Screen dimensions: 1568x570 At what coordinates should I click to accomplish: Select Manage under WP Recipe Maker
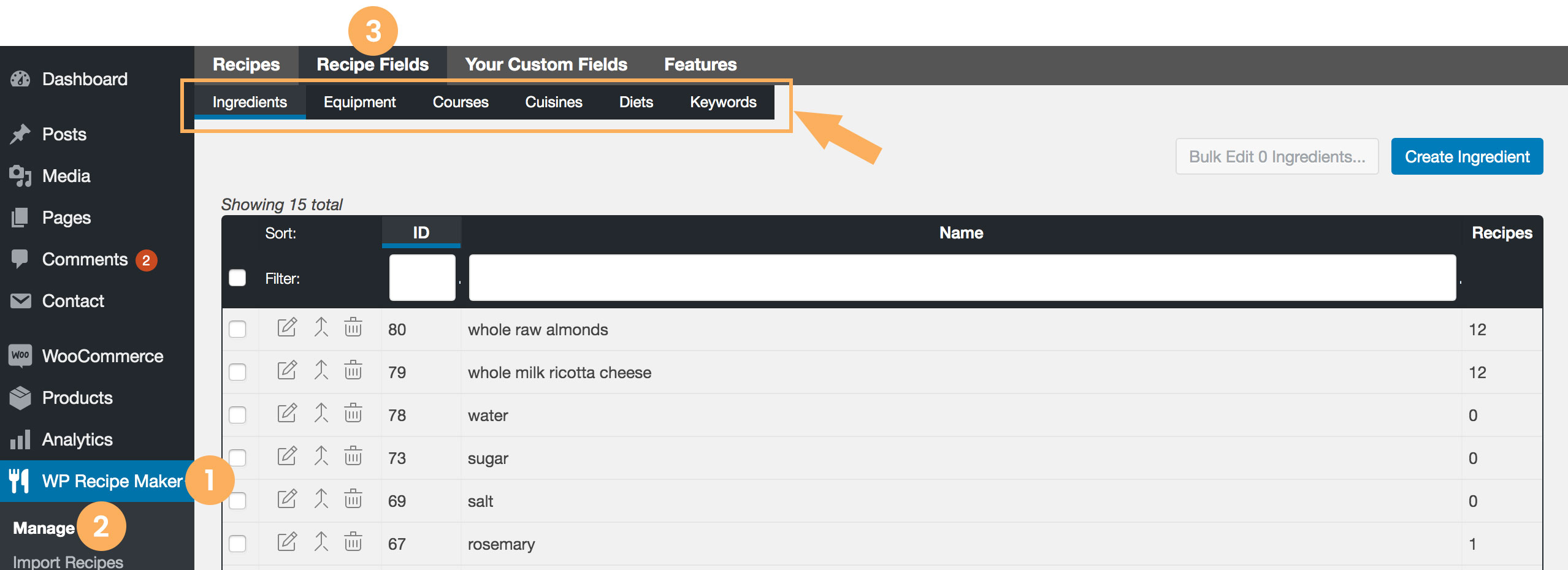click(43, 528)
